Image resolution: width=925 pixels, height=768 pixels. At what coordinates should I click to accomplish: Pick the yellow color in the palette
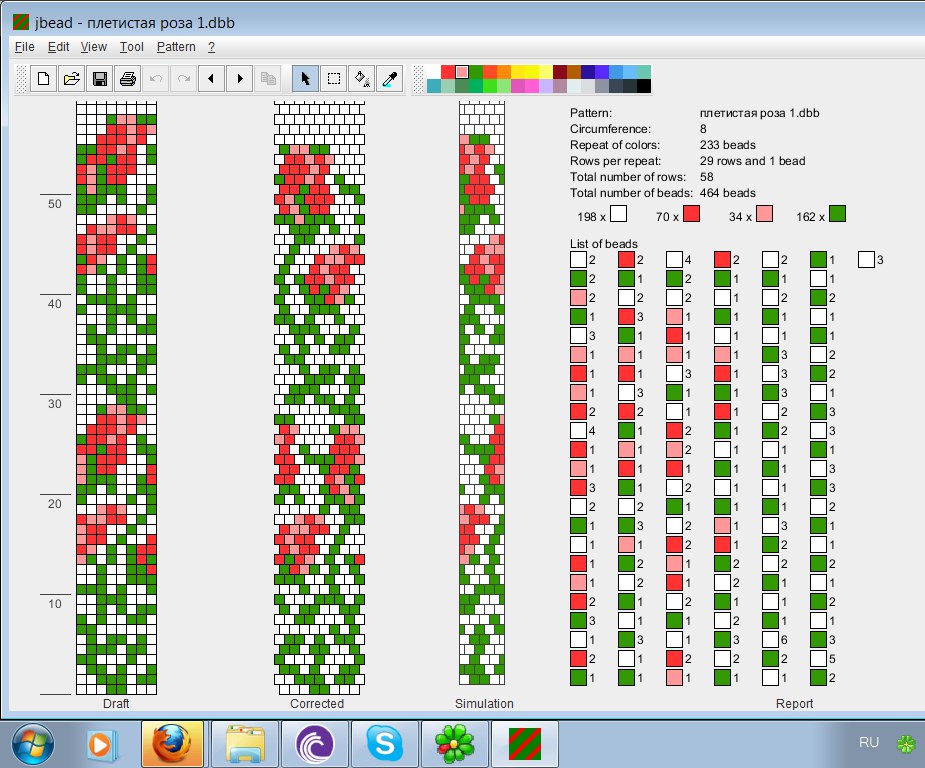[x=532, y=72]
